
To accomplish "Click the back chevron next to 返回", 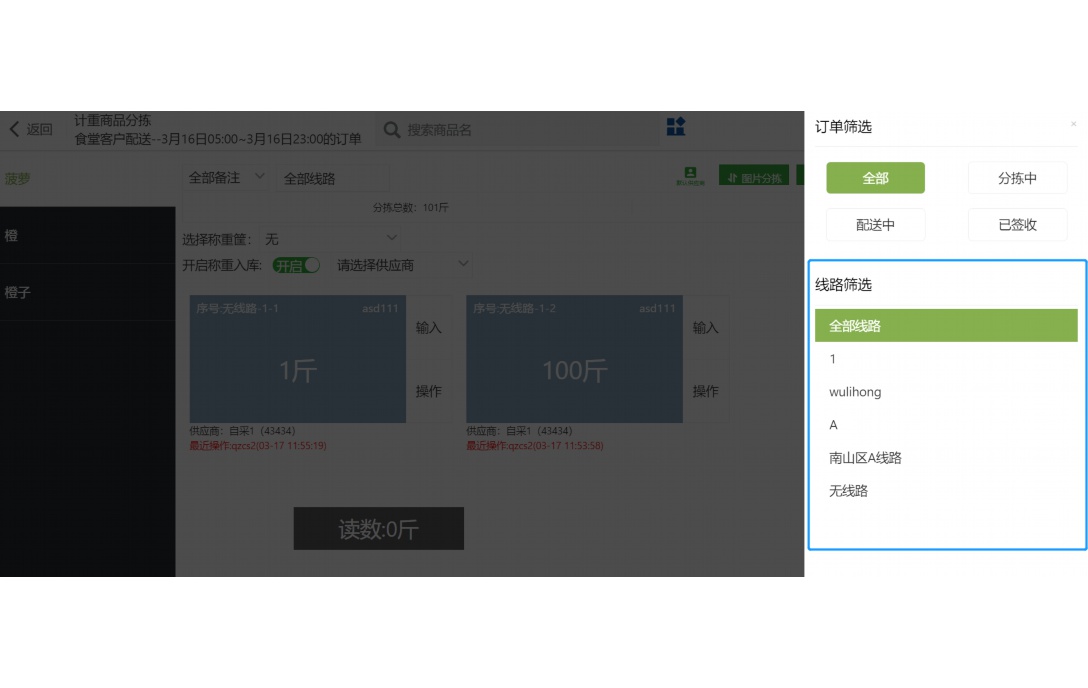I will [x=12, y=129].
